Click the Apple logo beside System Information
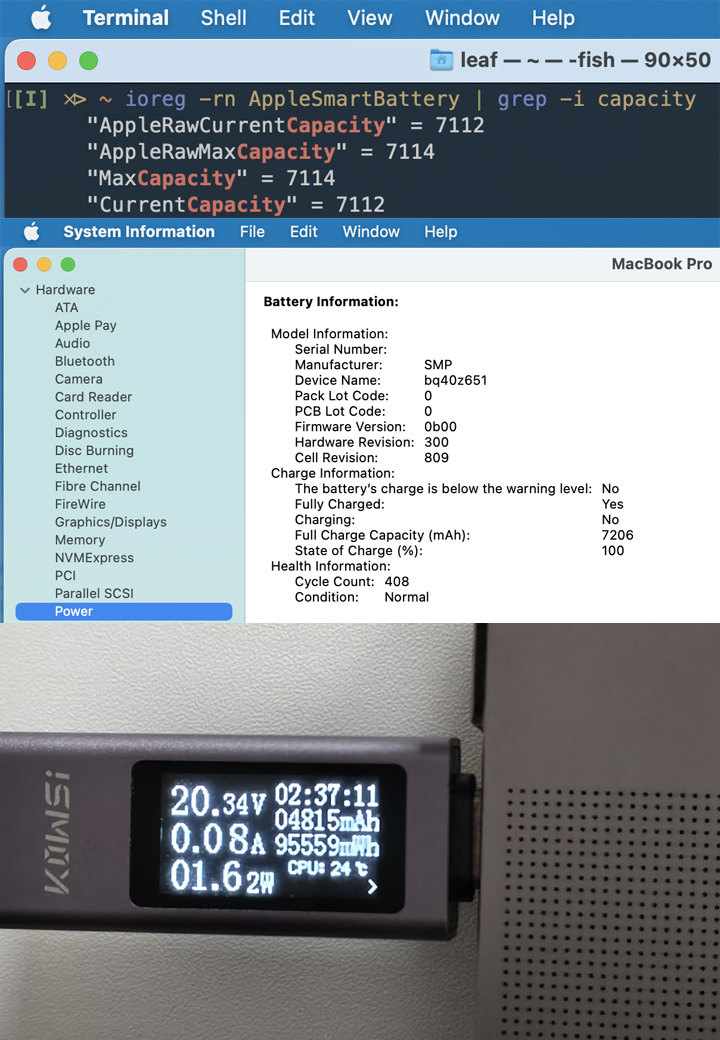 [31, 232]
